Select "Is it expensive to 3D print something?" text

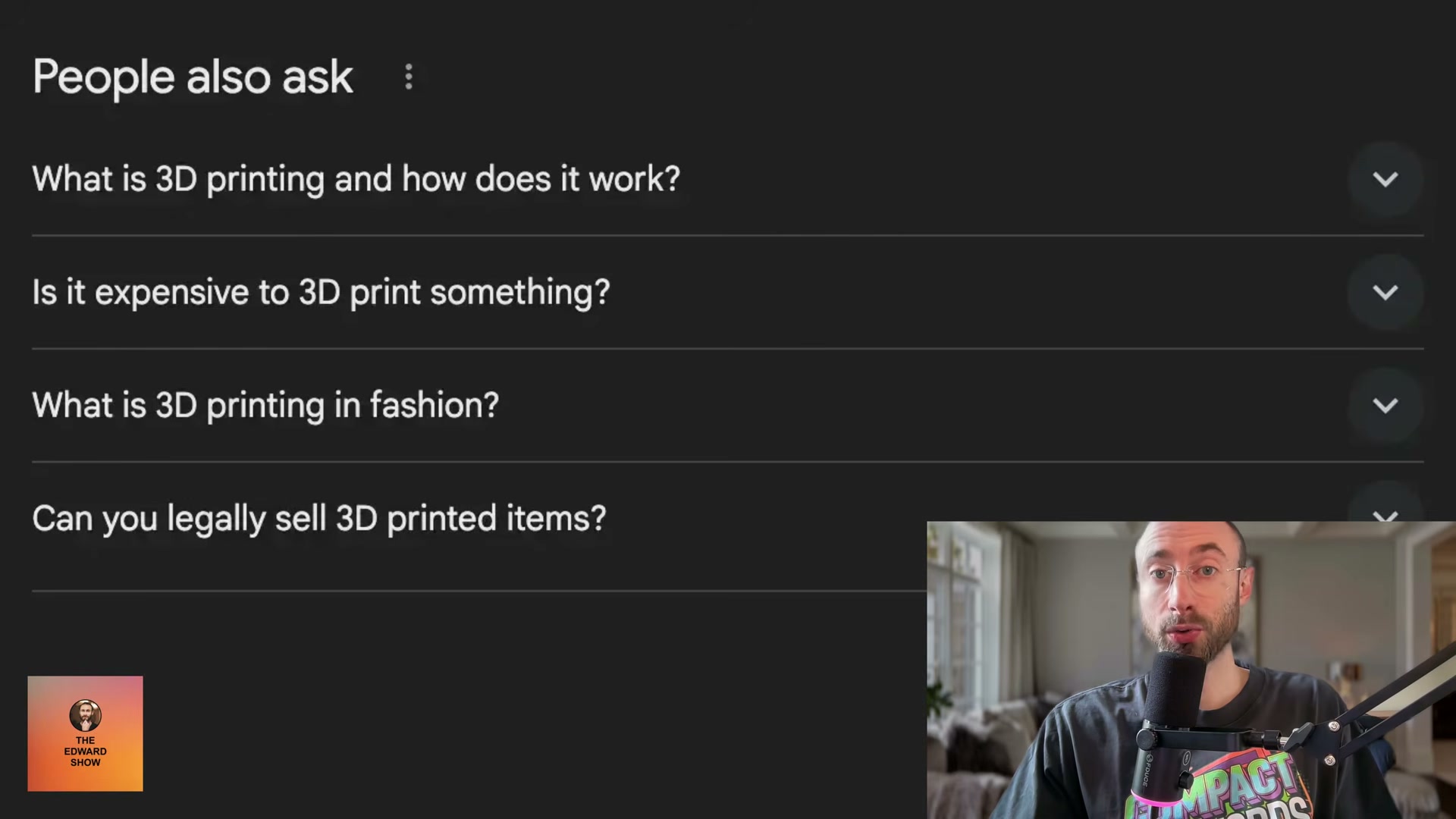[x=321, y=293]
